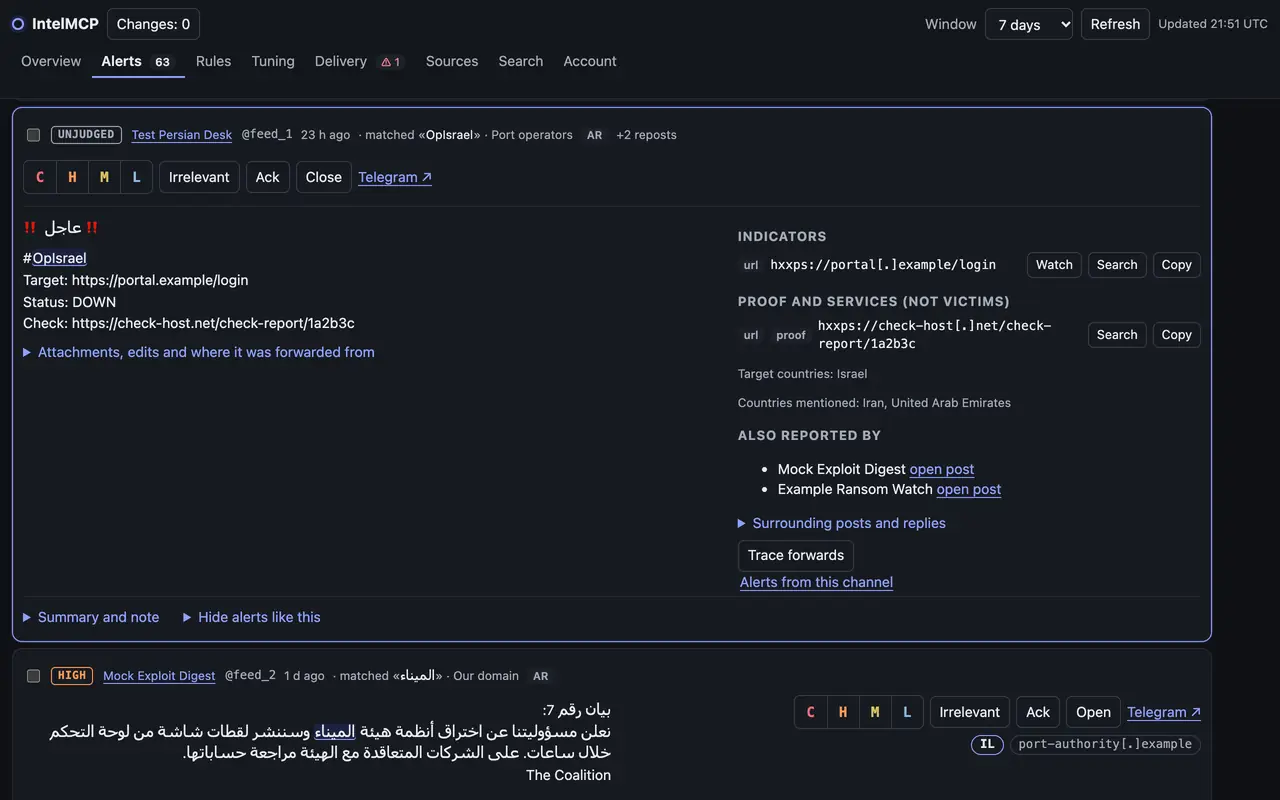Open post reported by Example Ransom Watch
1280x800 pixels.
[969, 489]
